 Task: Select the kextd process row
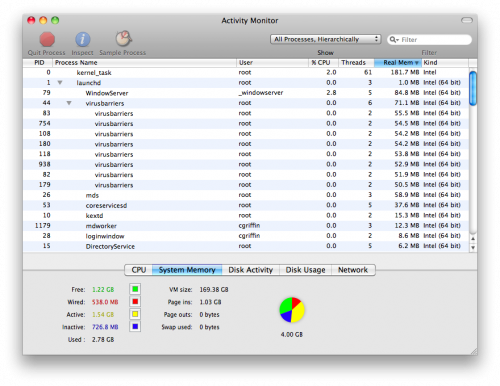[246, 215]
